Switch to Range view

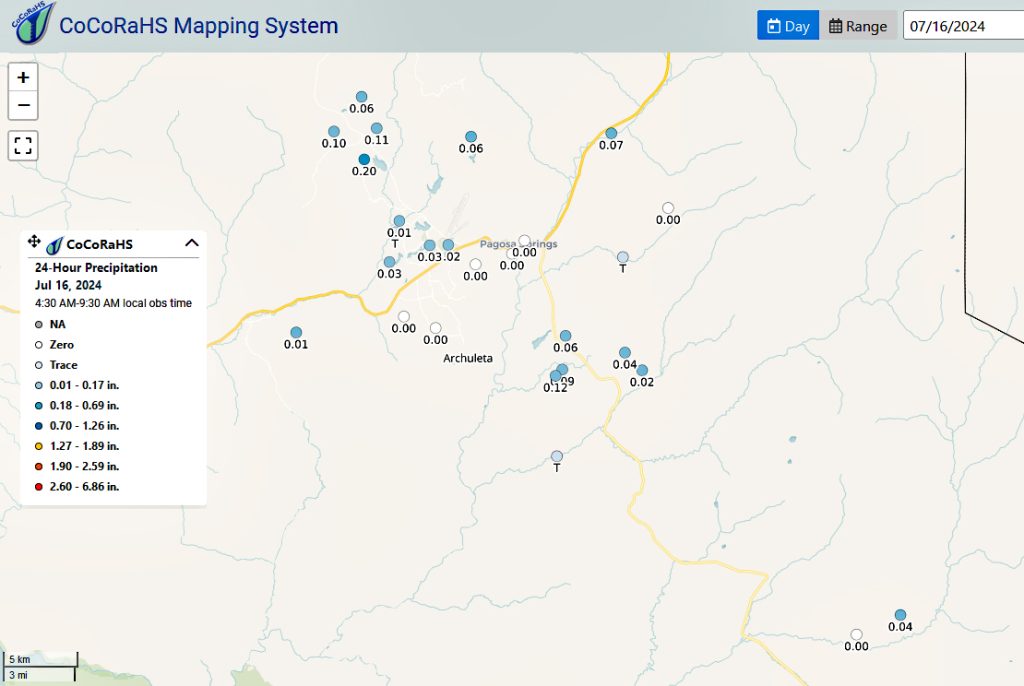tap(858, 26)
